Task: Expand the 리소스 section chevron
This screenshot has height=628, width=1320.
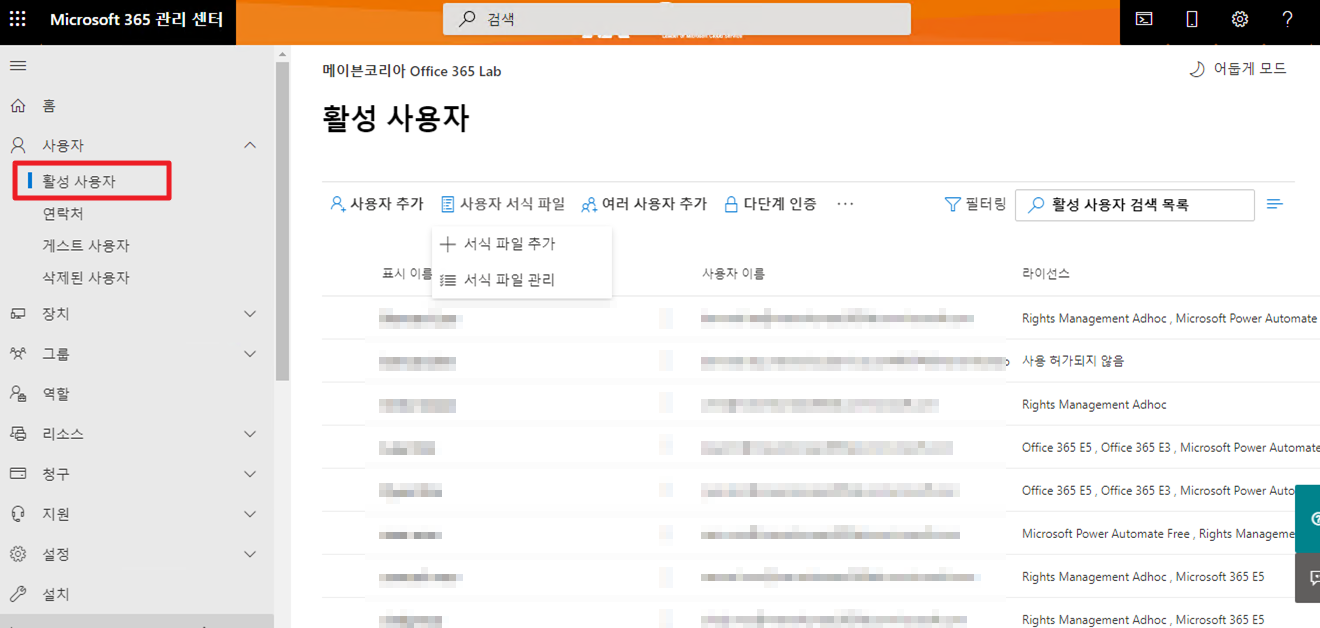Action: click(x=250, y=434)
